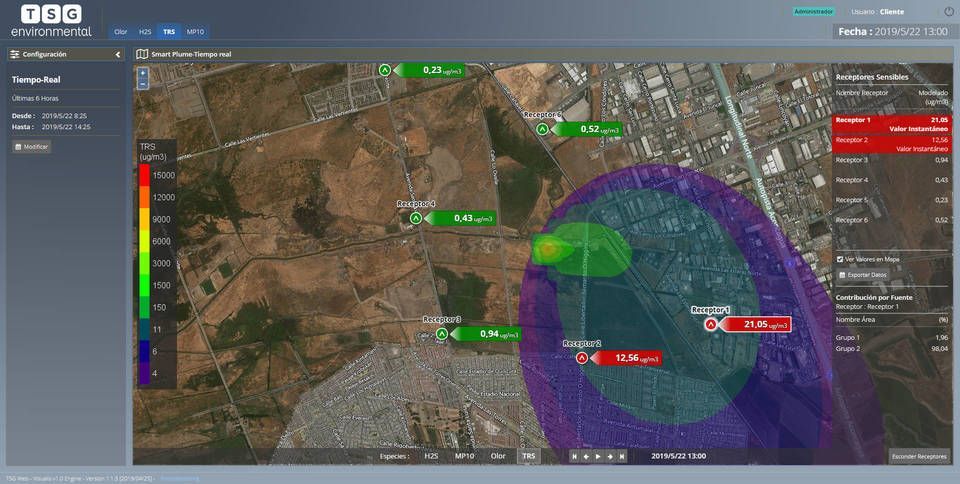Viewport: 960px width, 484px height.
Task: Zoom out on the map
Action: pyautogui.click(x=143, y=84)
